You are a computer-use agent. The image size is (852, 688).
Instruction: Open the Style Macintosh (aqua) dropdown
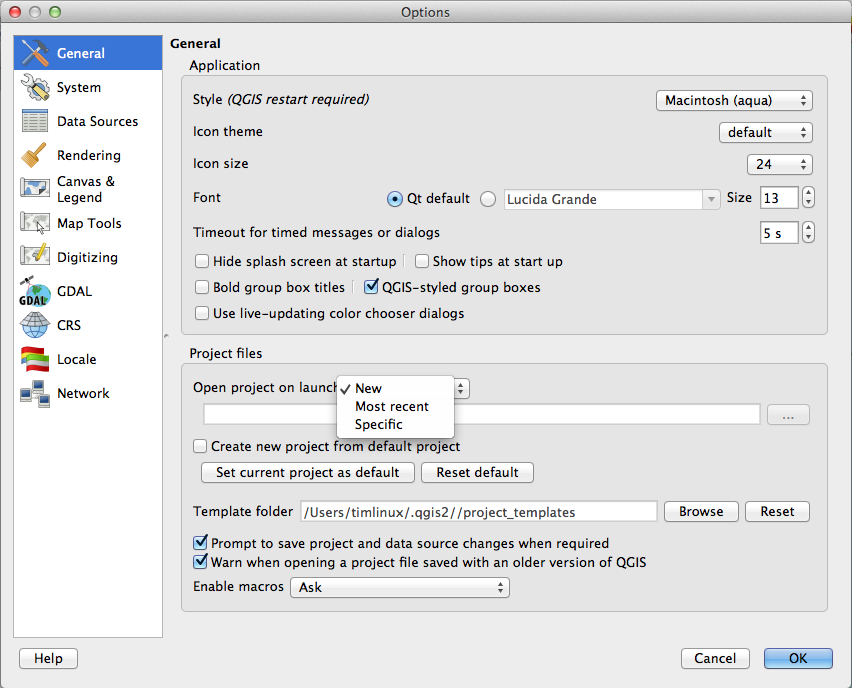[x=734, y=101]
